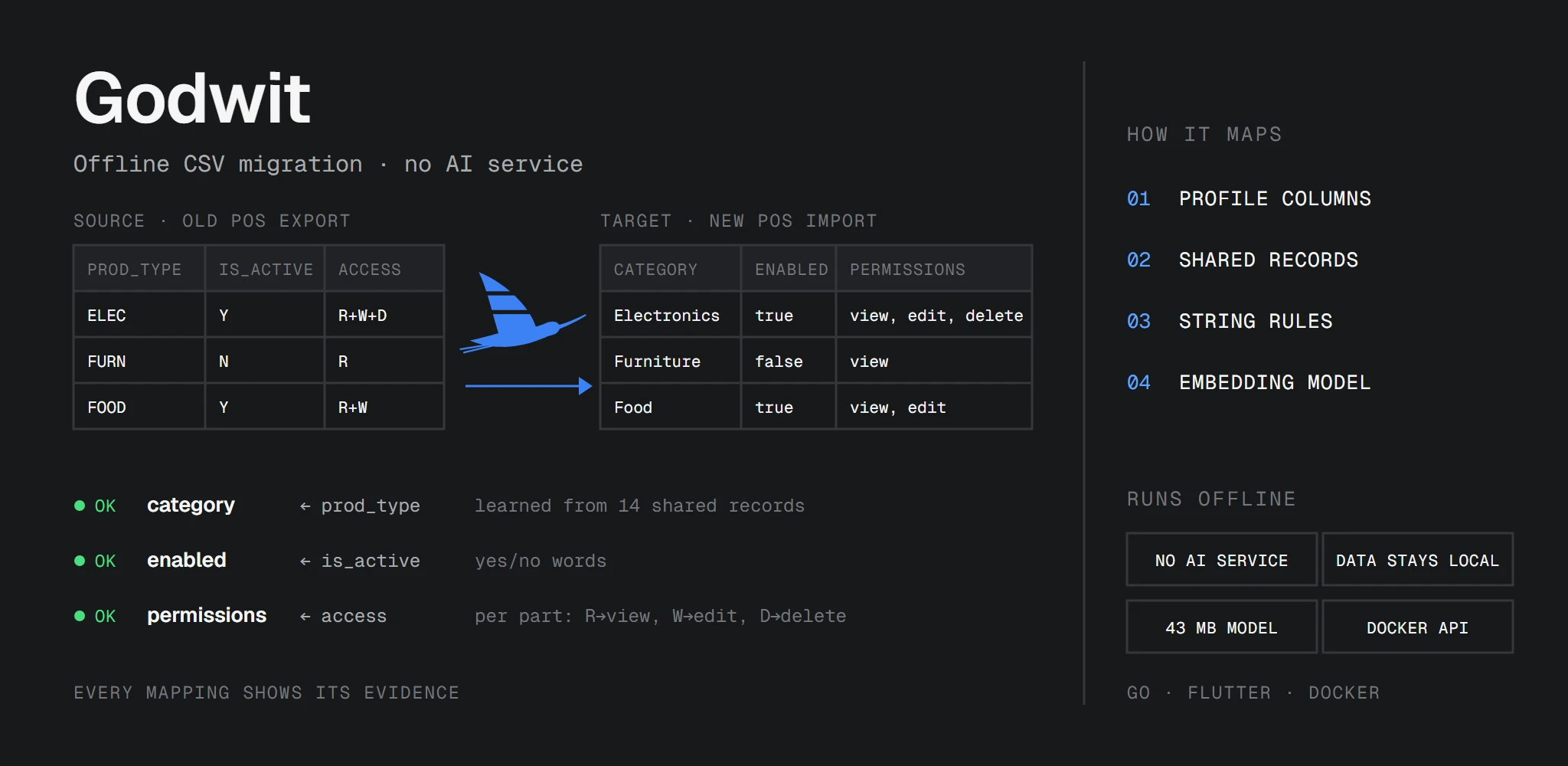Select the FURN cell in source table

pos(139,361)
